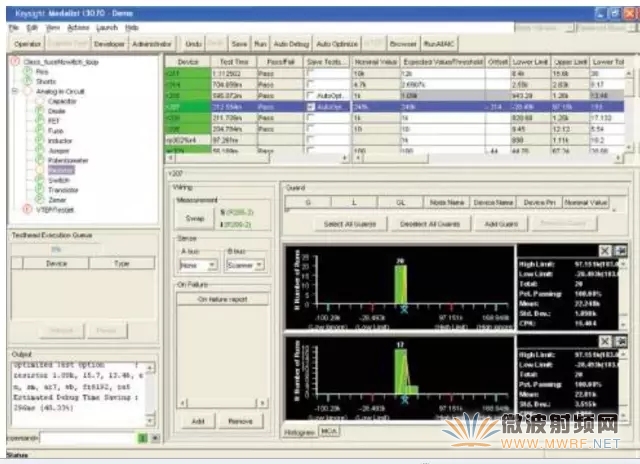Open the Help menu

(132, 28)
